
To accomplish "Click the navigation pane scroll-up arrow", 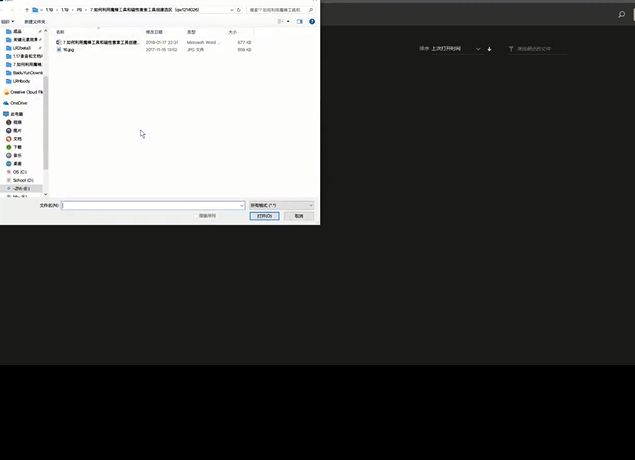I will (45, 31).
